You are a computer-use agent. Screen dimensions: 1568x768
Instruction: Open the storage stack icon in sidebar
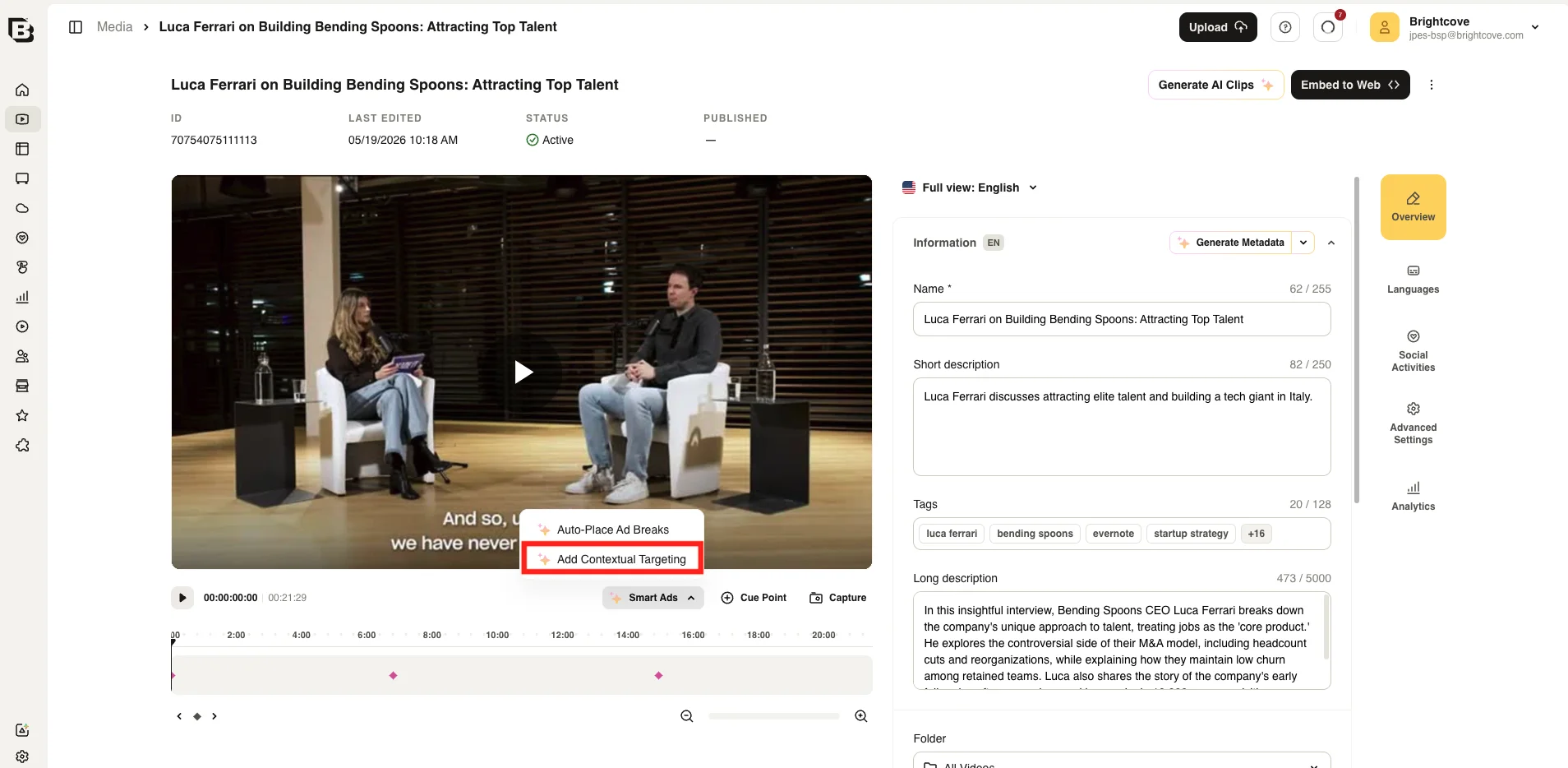coord(22,386)
